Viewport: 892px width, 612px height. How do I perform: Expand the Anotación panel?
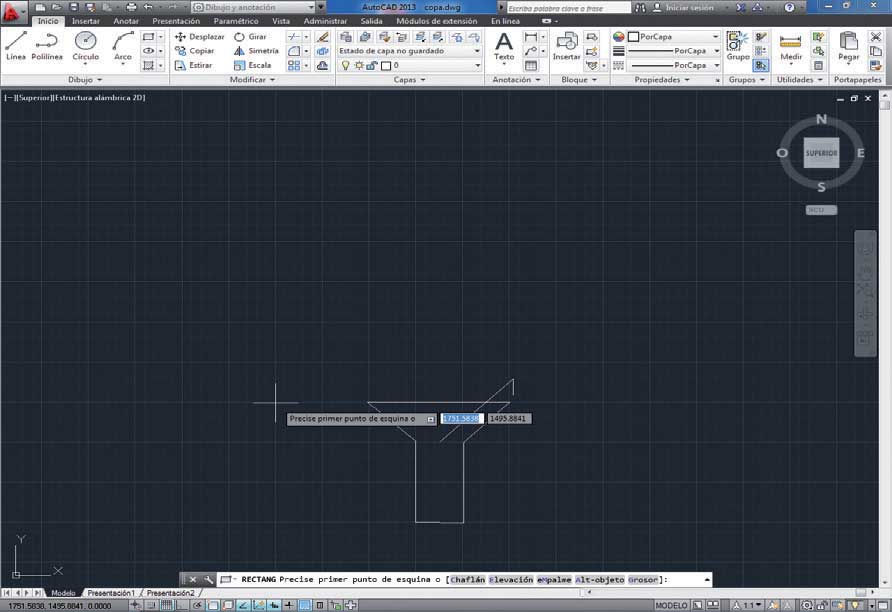point(517,80)
